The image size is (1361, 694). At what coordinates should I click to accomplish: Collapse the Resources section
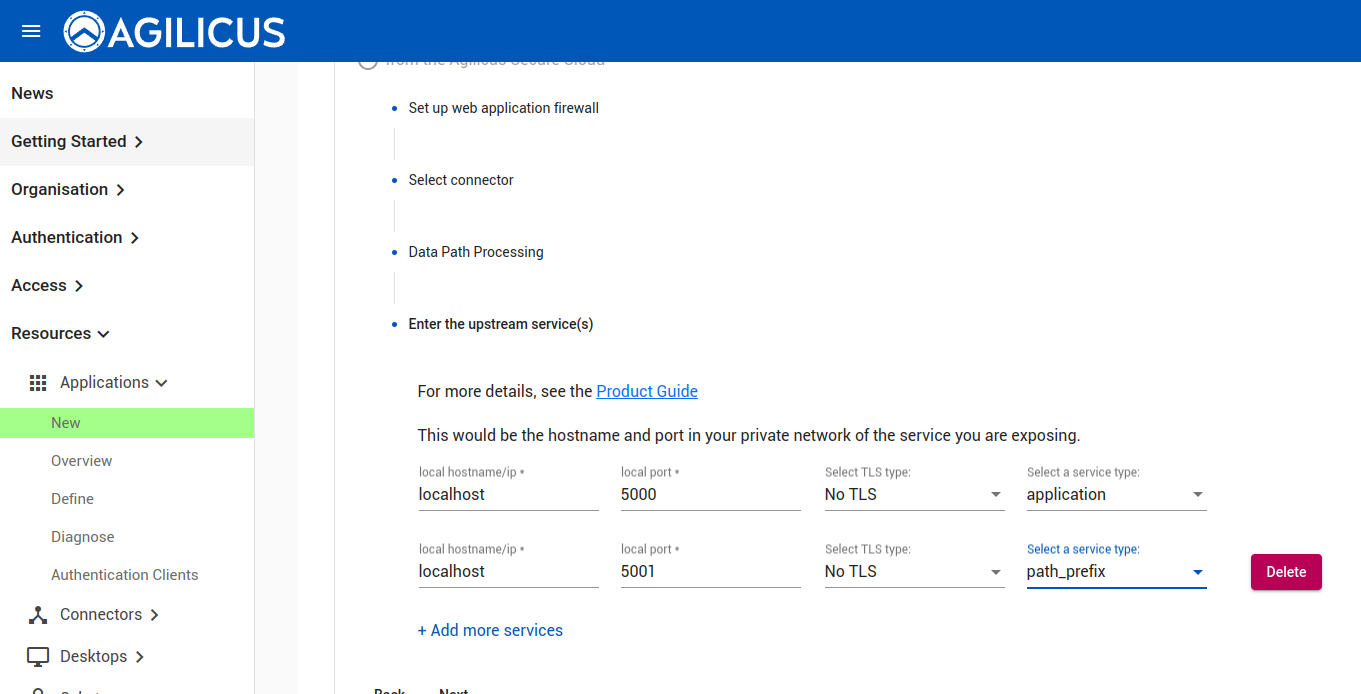click(x=60, y=334)
